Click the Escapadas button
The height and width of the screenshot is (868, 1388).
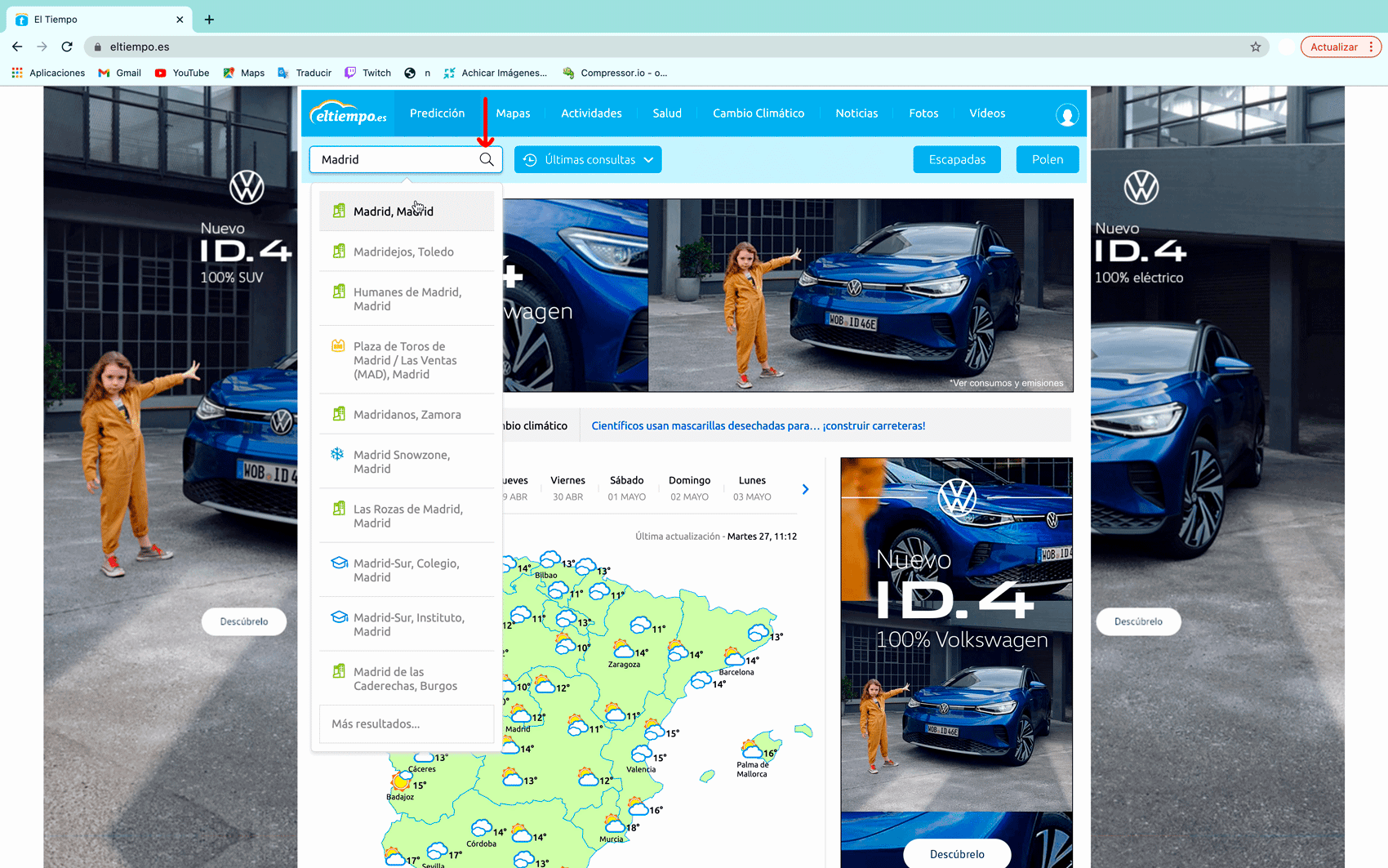coord(957,159)
